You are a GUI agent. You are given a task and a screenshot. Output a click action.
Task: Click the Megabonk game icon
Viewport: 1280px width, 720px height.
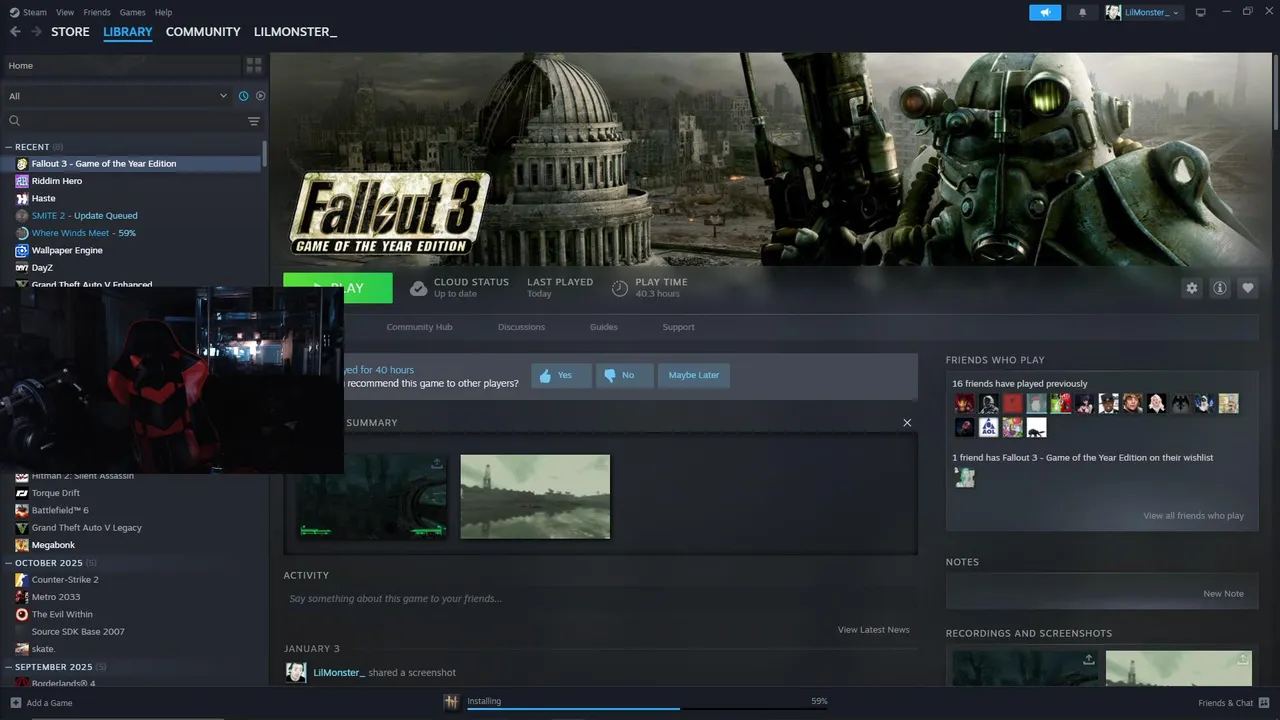22,545
